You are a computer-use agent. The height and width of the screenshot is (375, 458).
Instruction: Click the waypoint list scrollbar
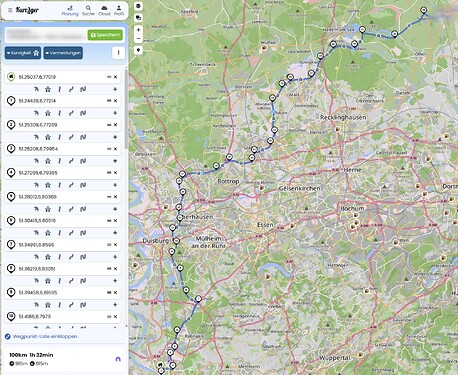tap(126, 110)
